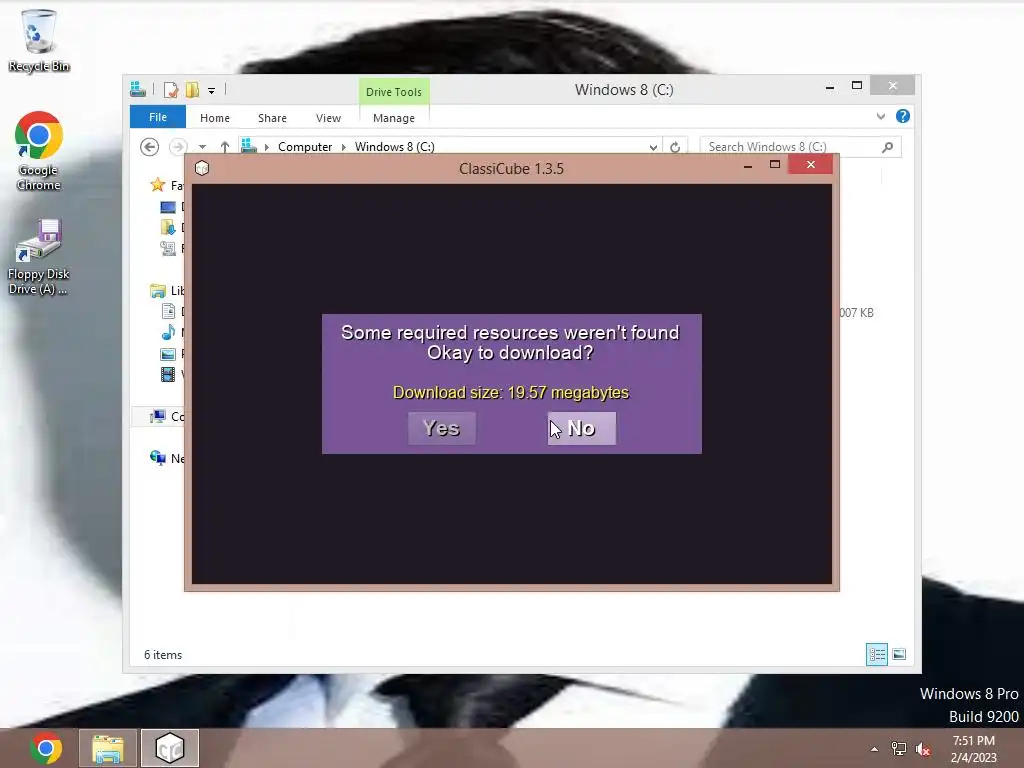Click File Explorer icon in taskbar
The image size is (1024, 768).
tap(108, 748)
